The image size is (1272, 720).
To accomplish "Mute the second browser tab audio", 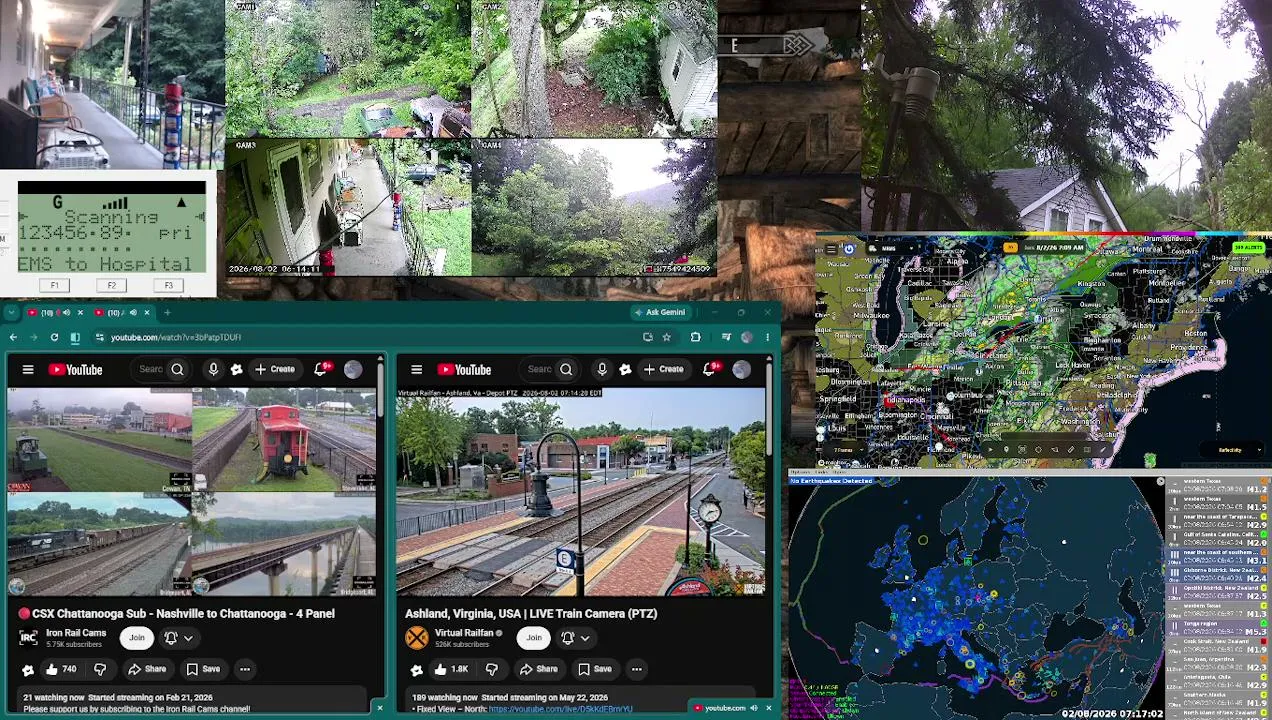I will [133, 312].
